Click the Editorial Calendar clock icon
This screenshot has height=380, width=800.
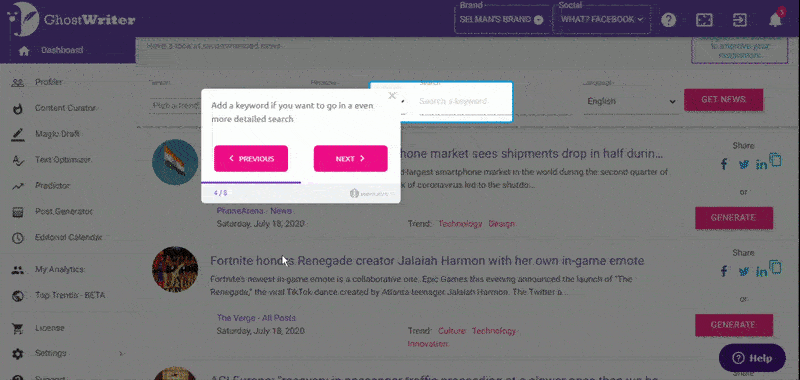pyautogui.click(x=18, y=238)
